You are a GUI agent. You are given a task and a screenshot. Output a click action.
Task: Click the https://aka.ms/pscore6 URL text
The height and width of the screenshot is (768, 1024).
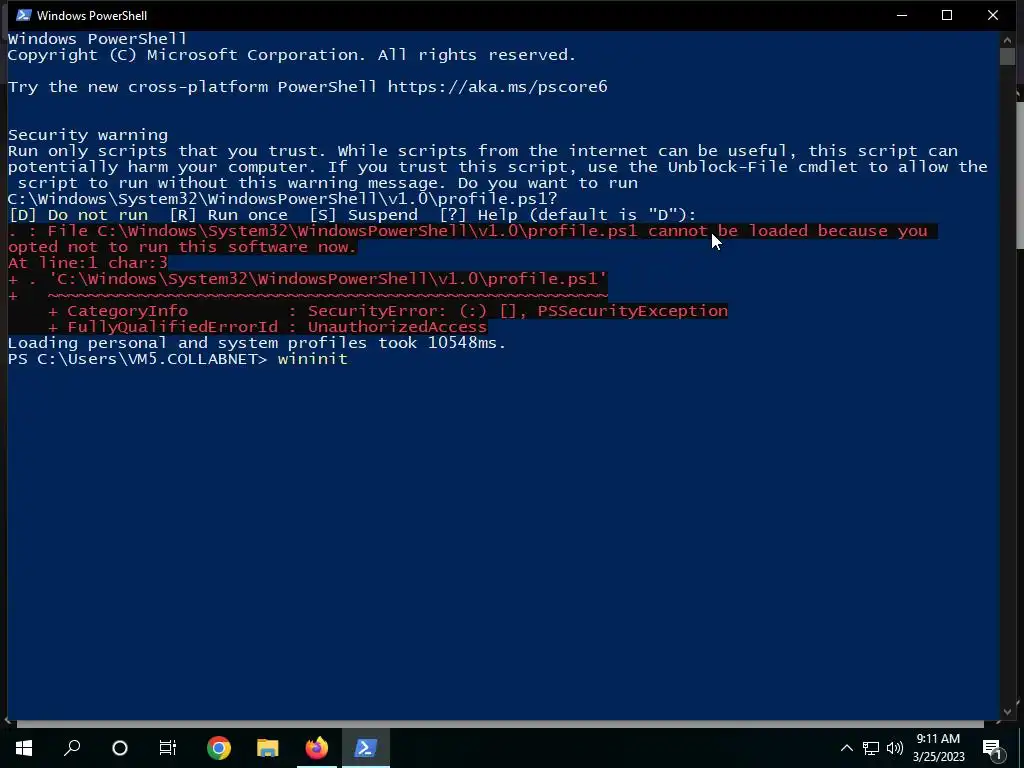click(498, 87)
